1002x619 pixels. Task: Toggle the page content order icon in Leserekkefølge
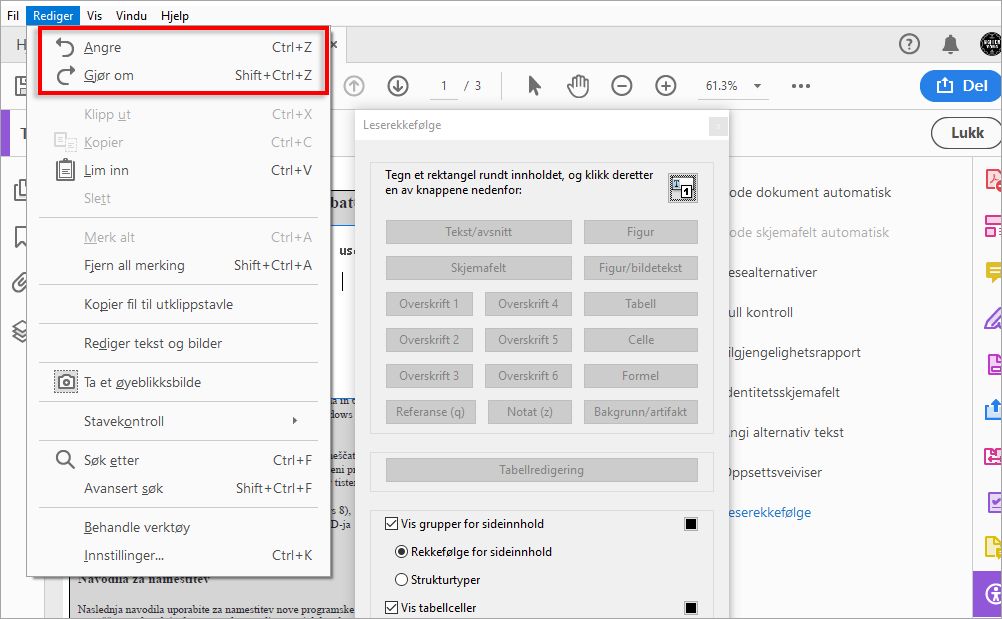click(682, 188)
